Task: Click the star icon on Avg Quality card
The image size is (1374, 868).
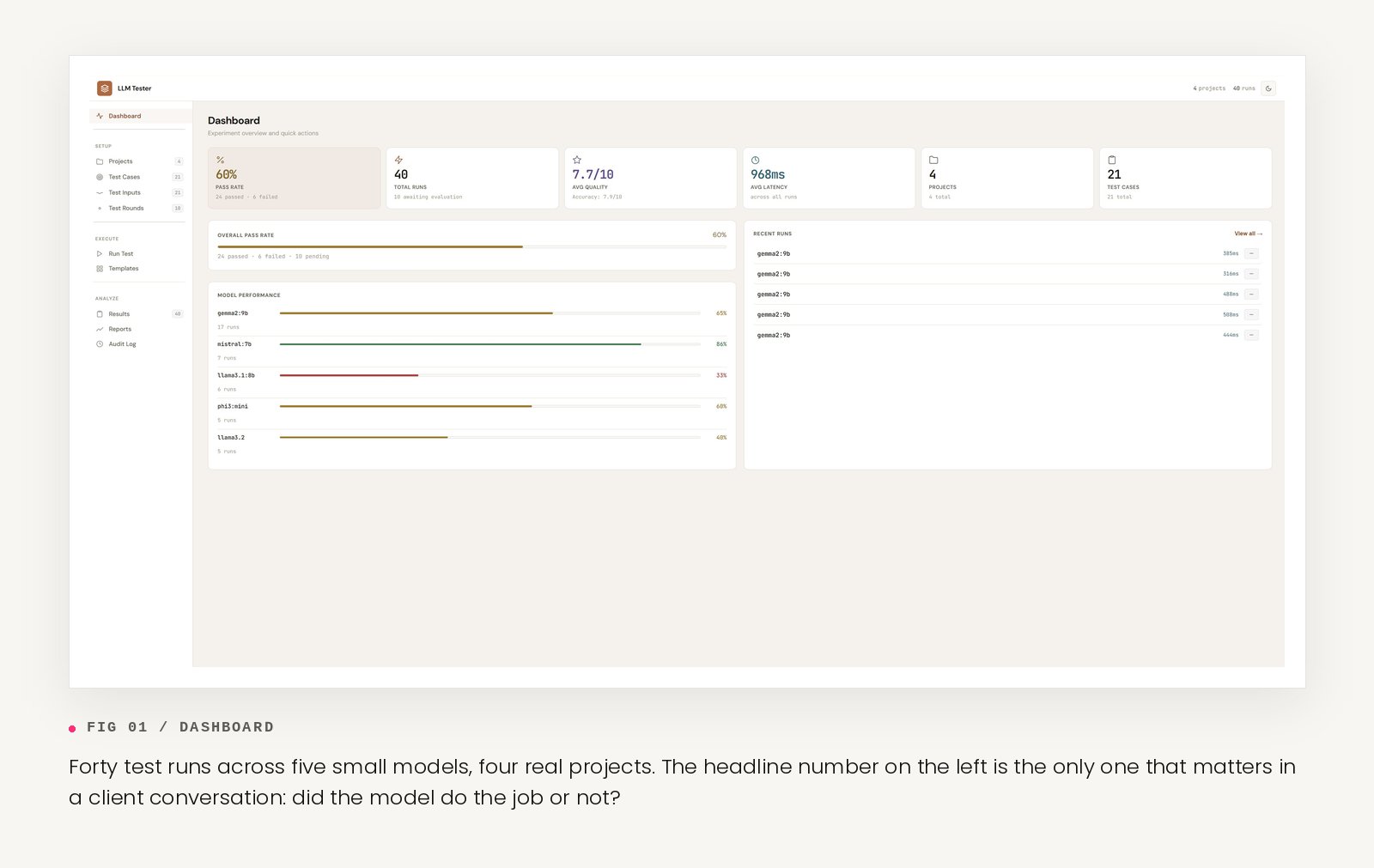Action: click(577, 160)
